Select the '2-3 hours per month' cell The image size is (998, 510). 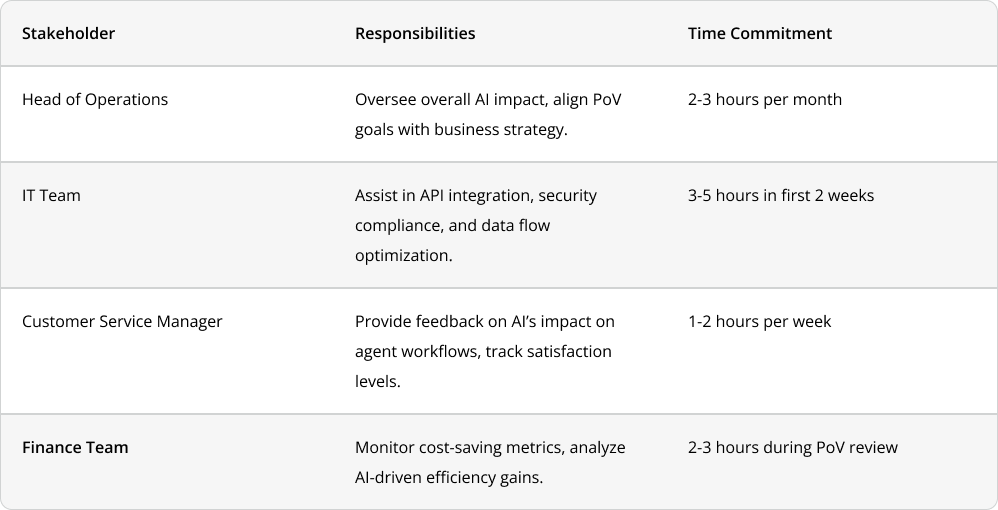(765, 100)
